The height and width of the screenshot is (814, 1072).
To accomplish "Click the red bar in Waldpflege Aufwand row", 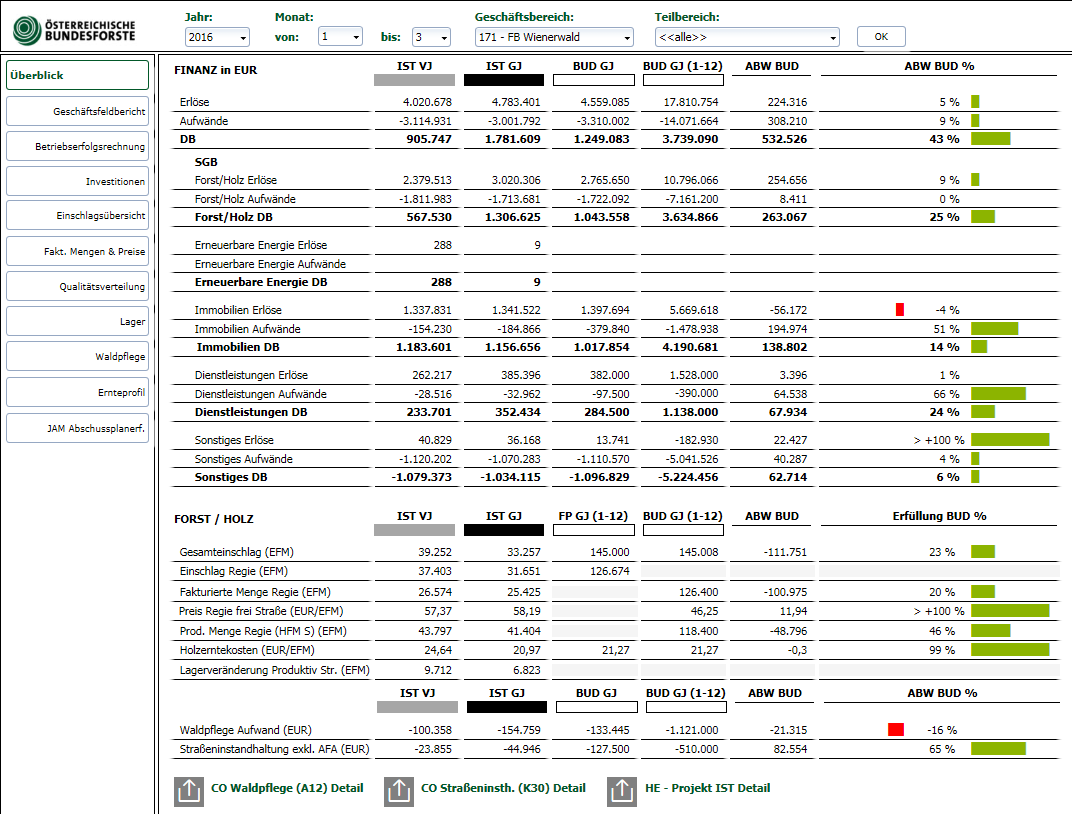I will (896, 730).
